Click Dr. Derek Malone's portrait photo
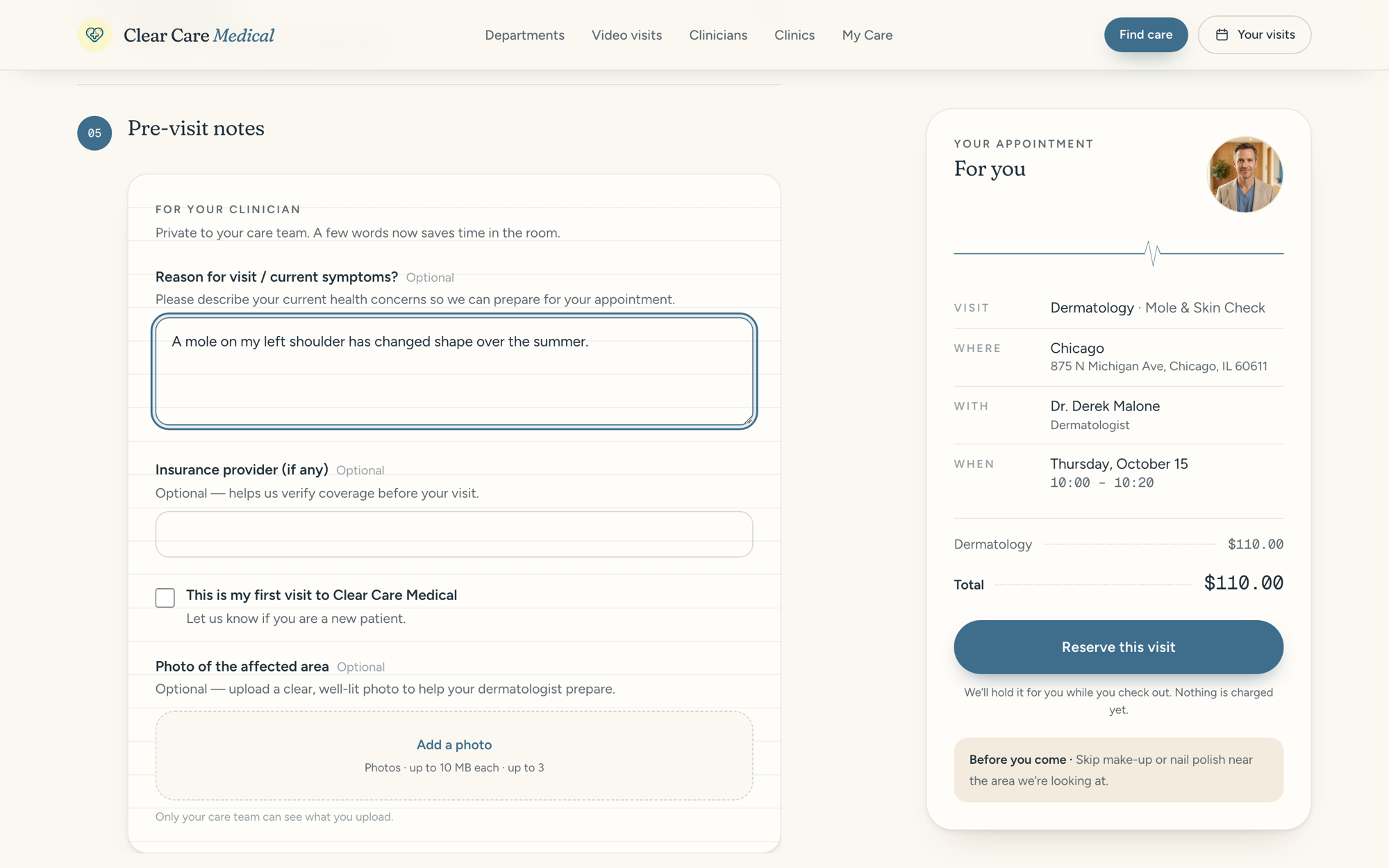 click(x=1245, y=174)
